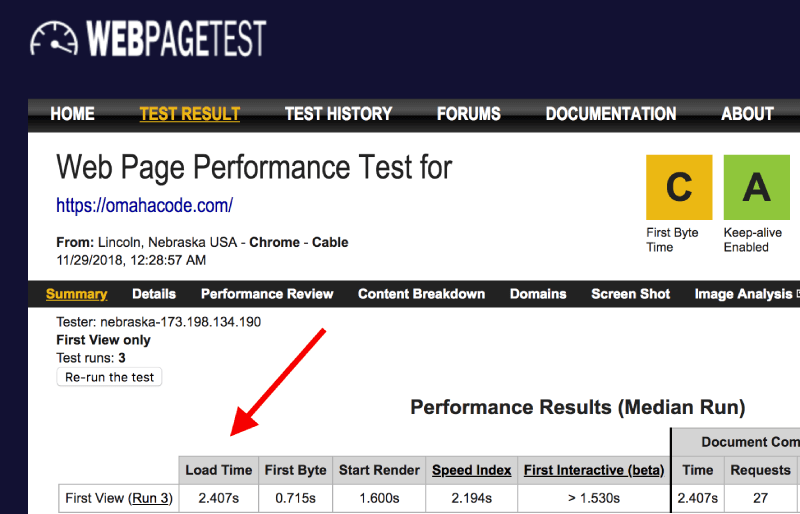Select the 27 Requests value
Screen dimensions: 800x514
pos(760,498)
